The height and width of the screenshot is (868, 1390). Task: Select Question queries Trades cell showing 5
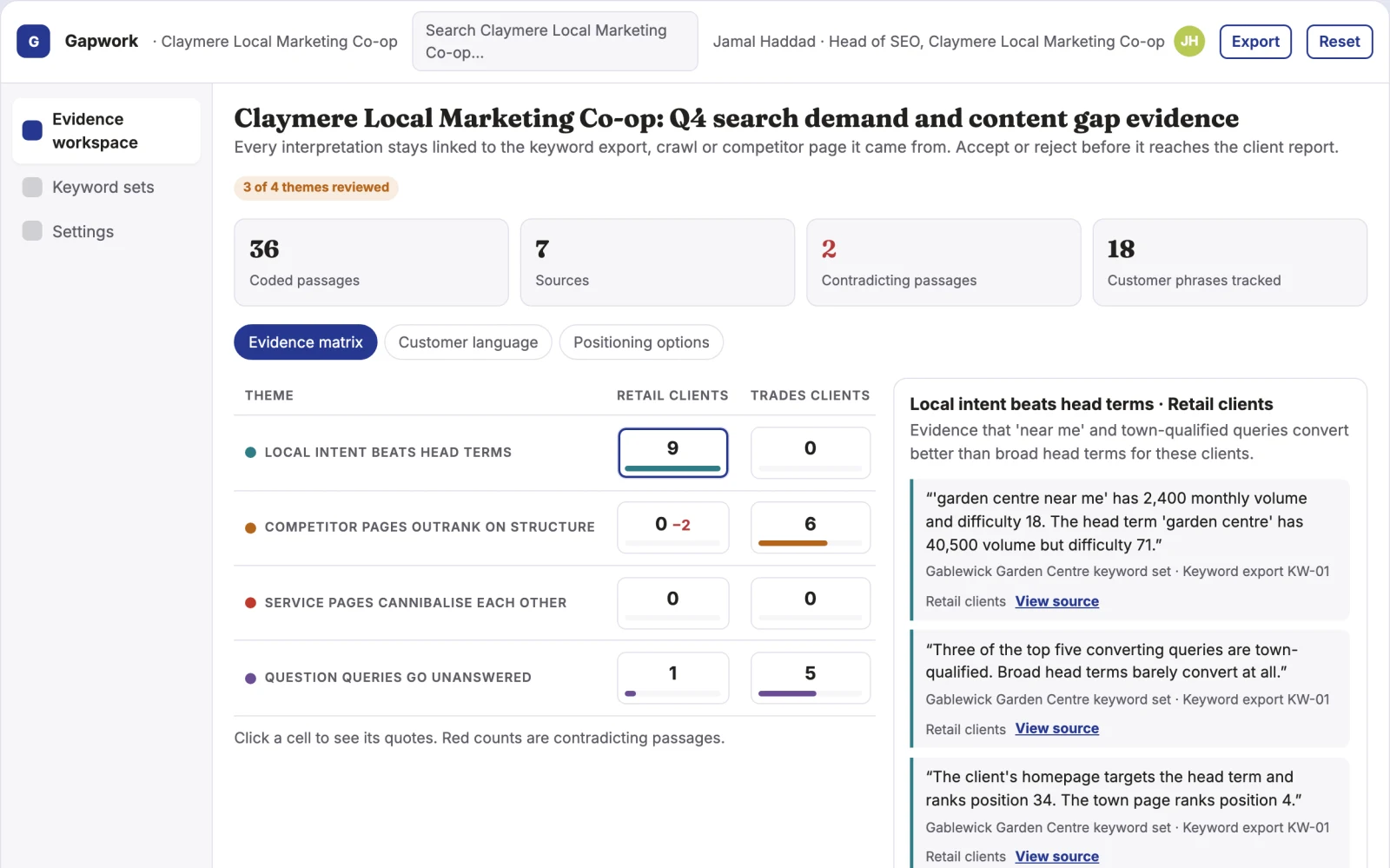pos(810,678)
